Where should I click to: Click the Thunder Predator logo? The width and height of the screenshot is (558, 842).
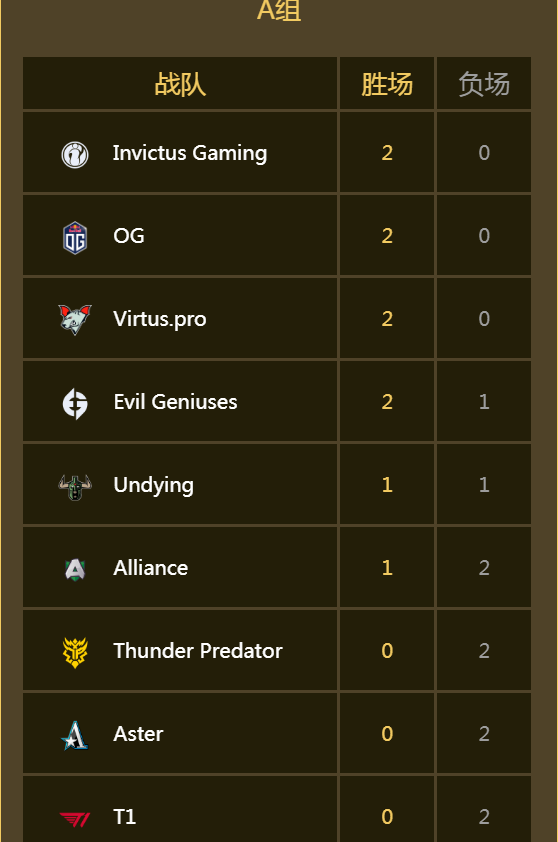[75, 652]
